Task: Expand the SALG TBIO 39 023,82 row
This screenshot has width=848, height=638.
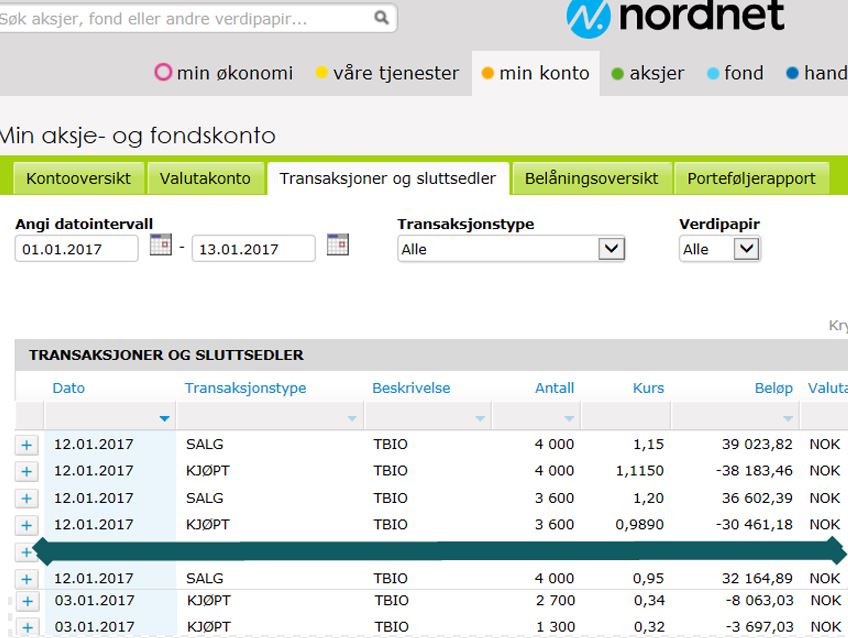Action: 26,445
